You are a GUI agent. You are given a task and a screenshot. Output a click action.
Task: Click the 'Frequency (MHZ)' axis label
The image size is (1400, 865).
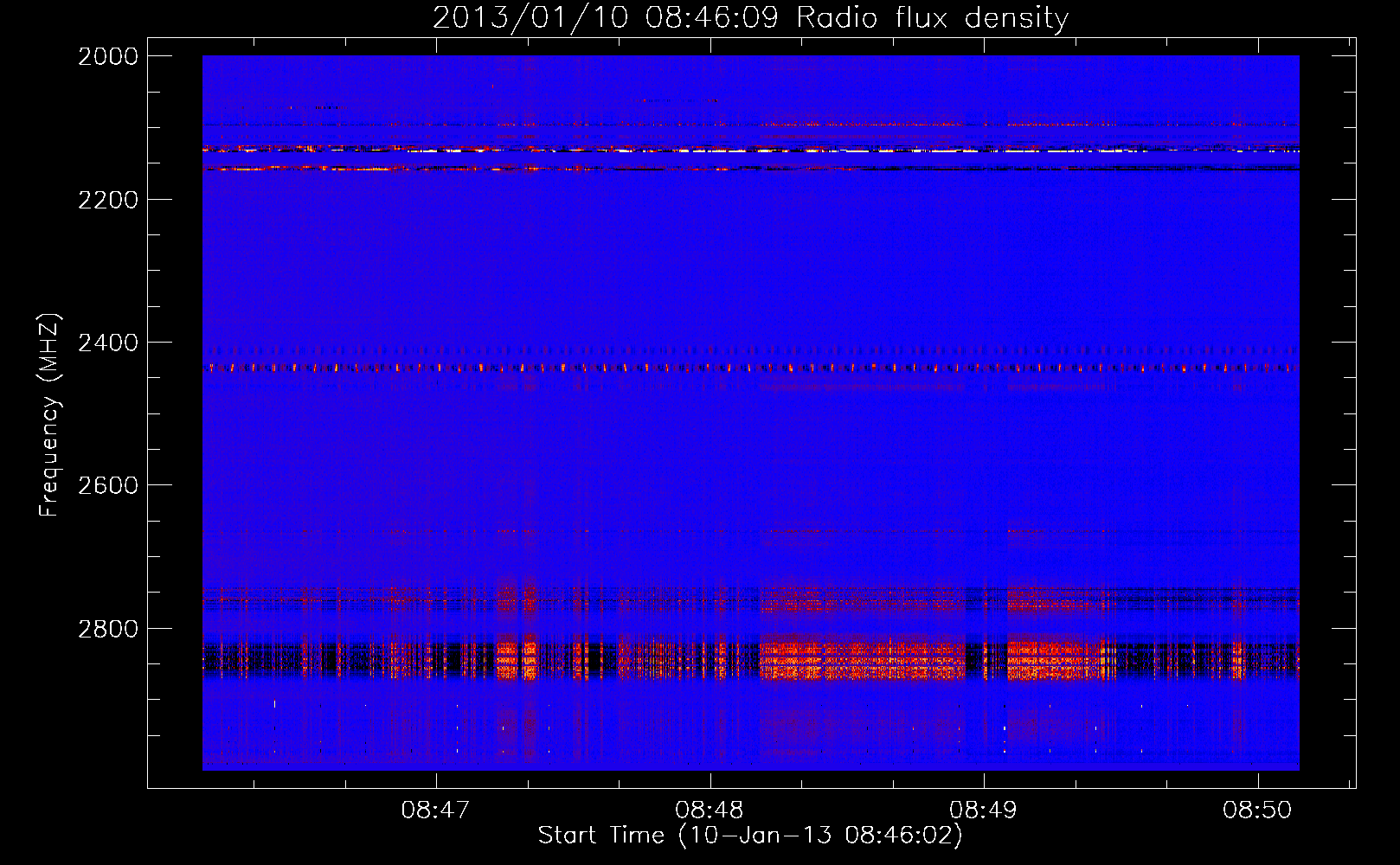point(49,415)
